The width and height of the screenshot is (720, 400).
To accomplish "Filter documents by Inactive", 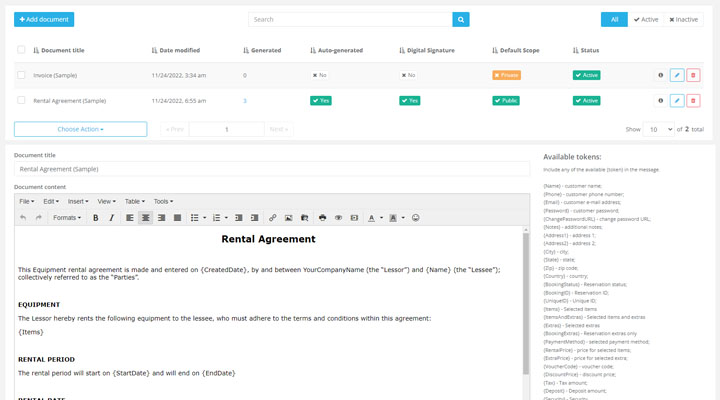I will coord(683,19).
